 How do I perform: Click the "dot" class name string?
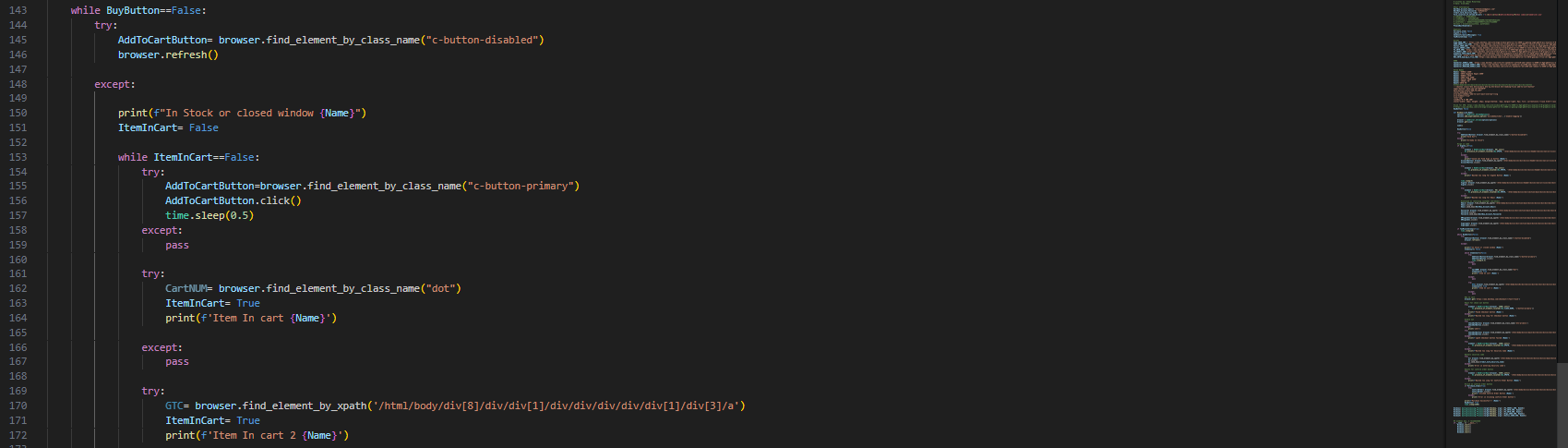(442, 288)
